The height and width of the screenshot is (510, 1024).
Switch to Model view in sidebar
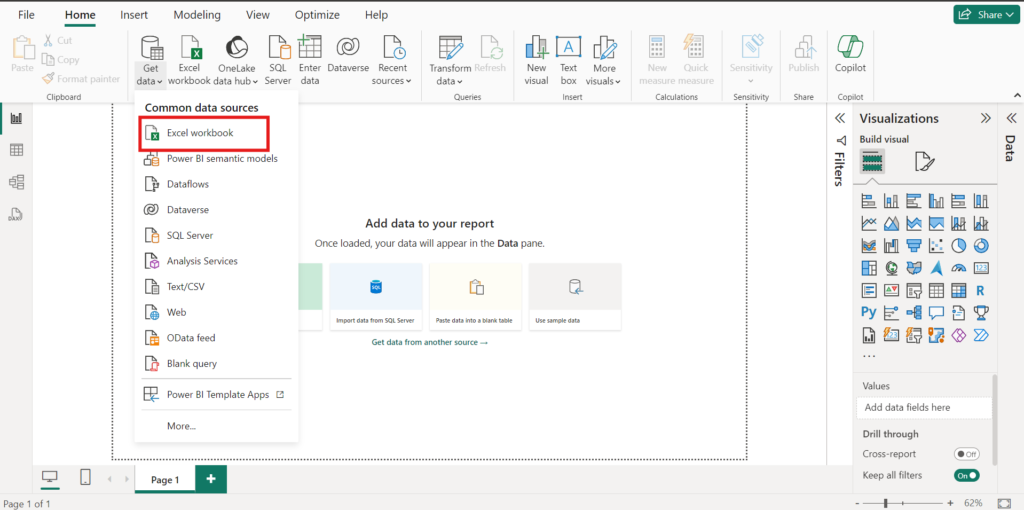click(16, 182)
